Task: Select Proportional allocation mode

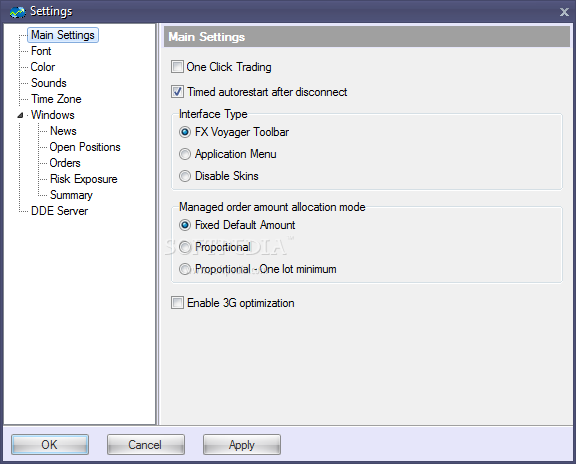Action: tap(185, 247)
